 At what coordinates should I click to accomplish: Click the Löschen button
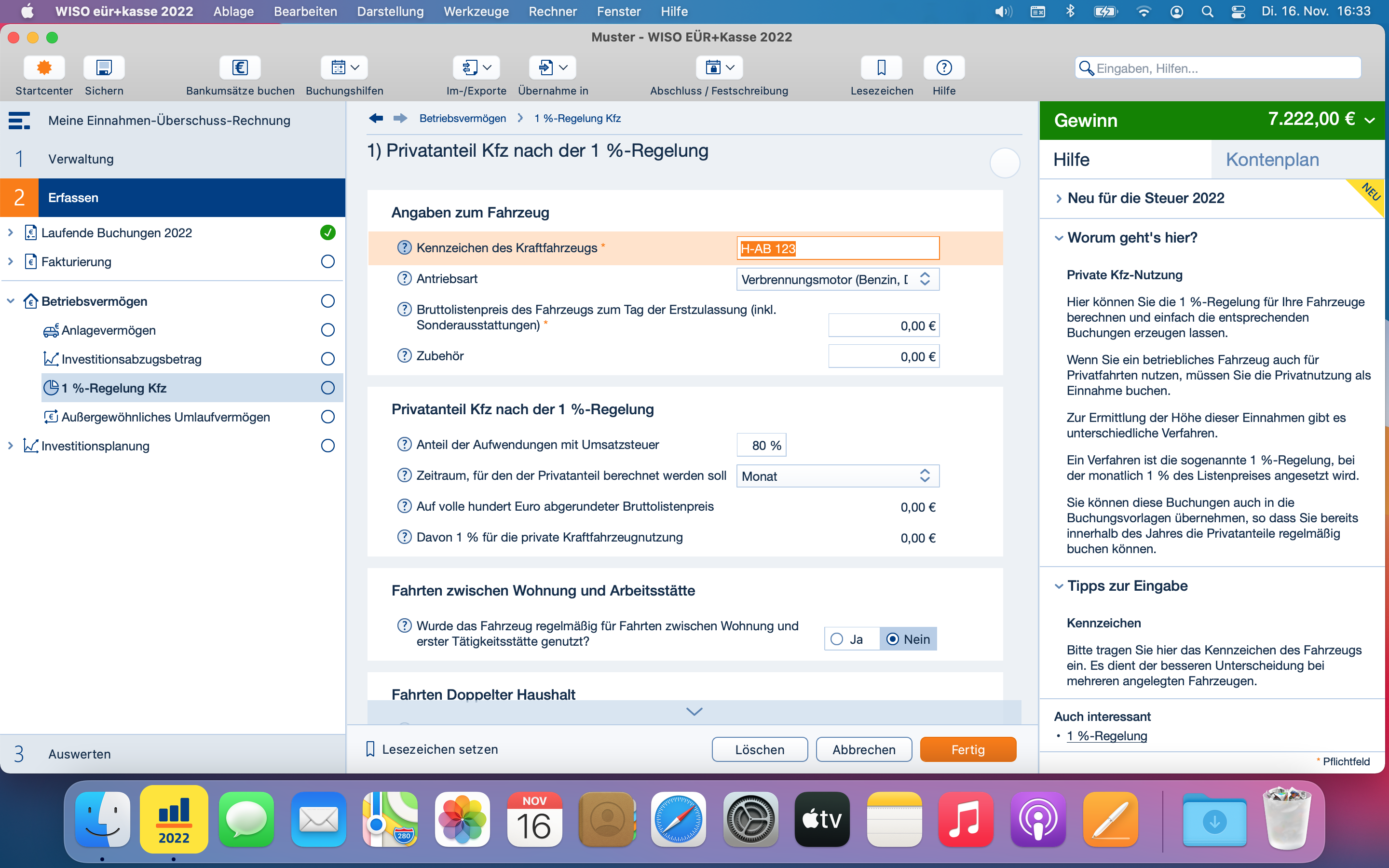point(759,749)
